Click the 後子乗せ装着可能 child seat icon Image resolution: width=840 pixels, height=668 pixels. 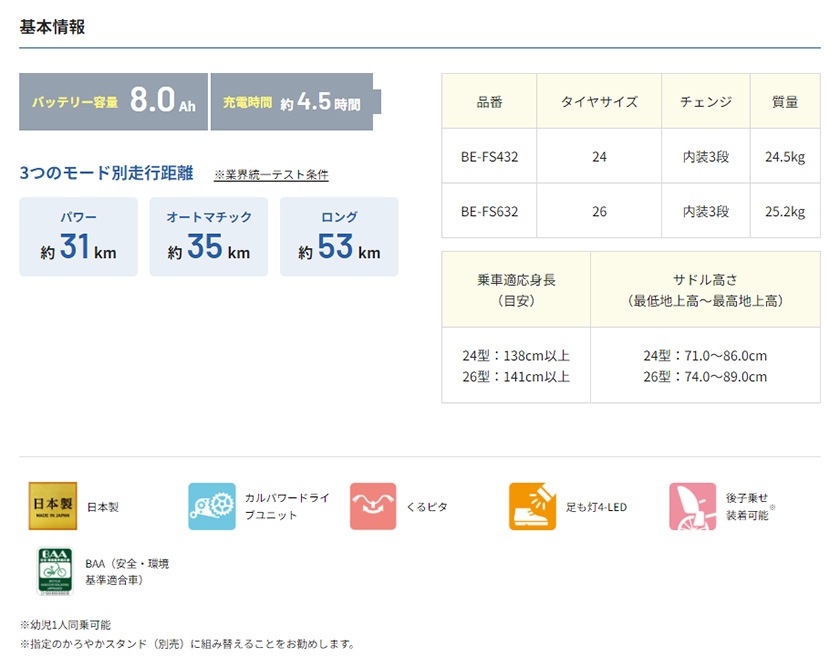coord(693,507)
